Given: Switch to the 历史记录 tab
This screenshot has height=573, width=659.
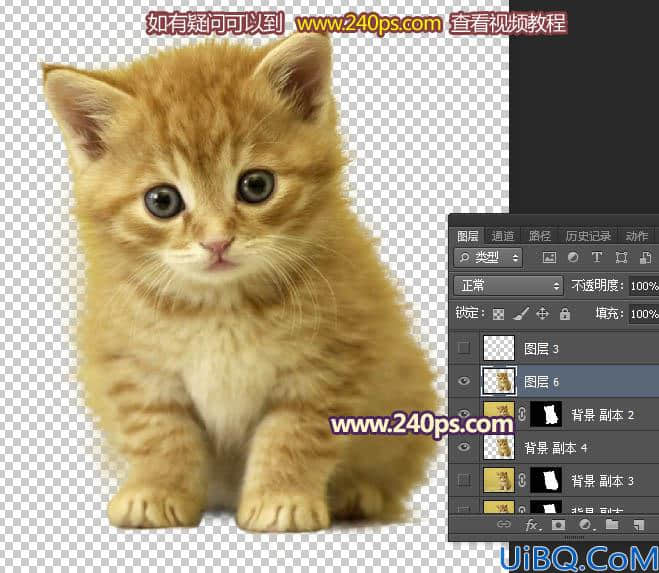Looking at the screenshot, I should [x=588, y=236].
